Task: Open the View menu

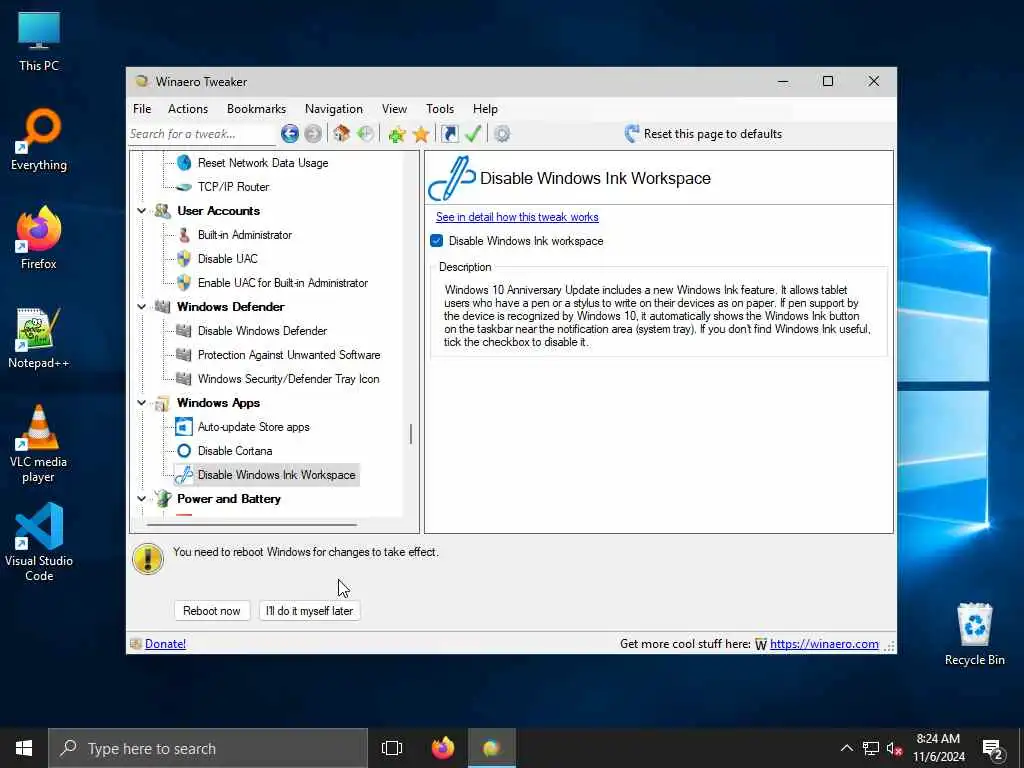Action: [x=394, y=109]
